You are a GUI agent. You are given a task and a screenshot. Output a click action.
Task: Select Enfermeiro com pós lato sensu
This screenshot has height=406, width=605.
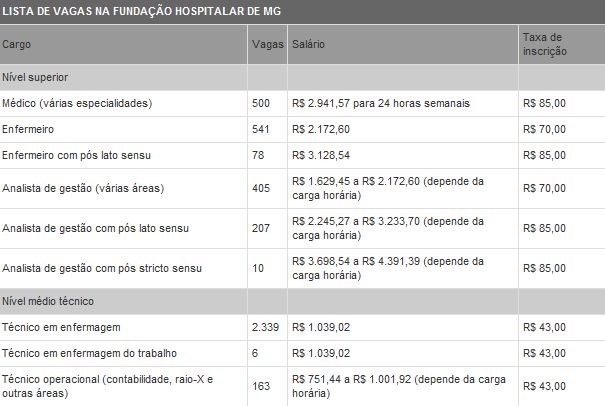coord(76,155)
